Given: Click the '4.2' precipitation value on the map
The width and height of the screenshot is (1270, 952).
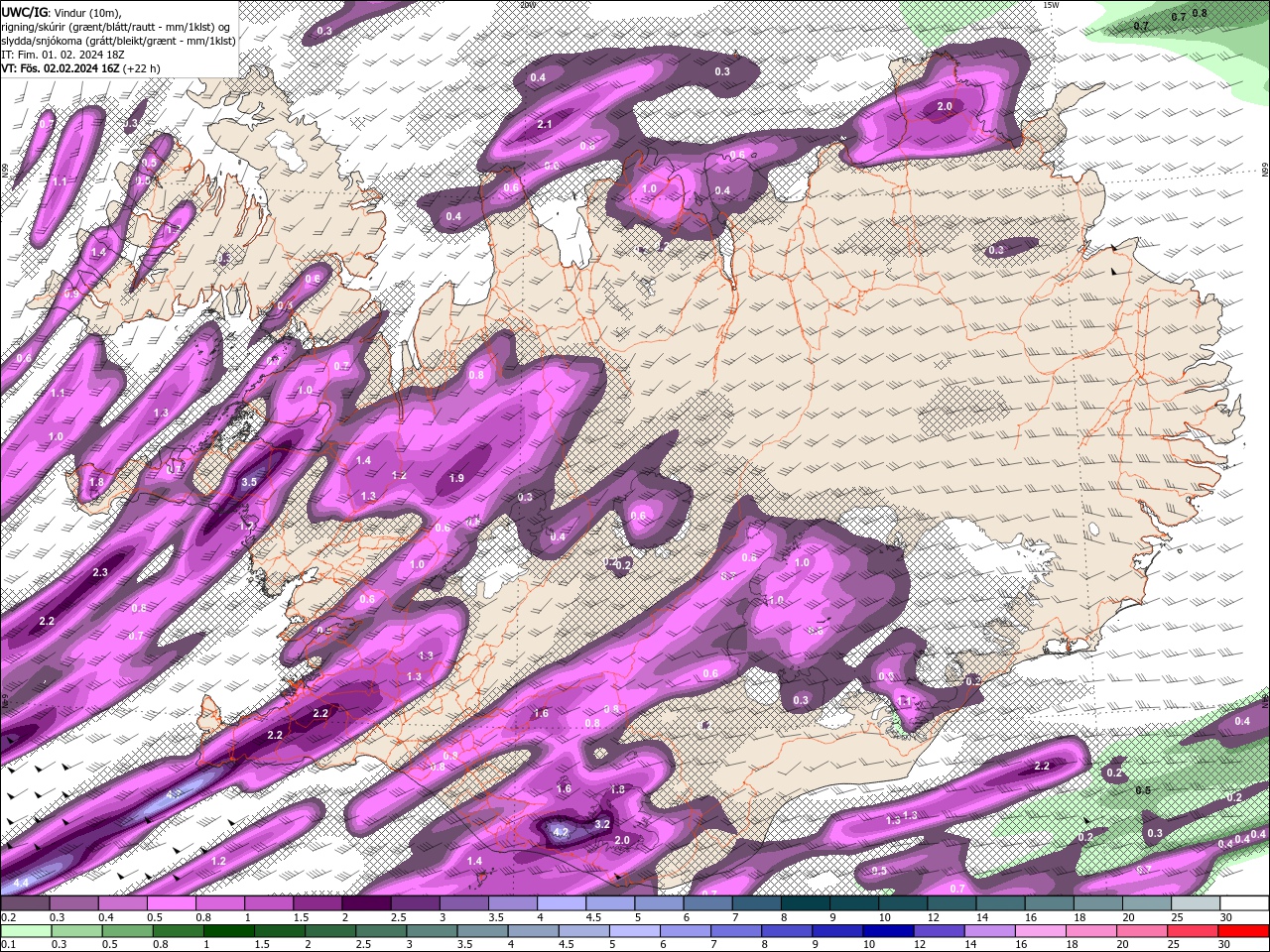Looking at the screenshot, I should click(x=561, y=832).
